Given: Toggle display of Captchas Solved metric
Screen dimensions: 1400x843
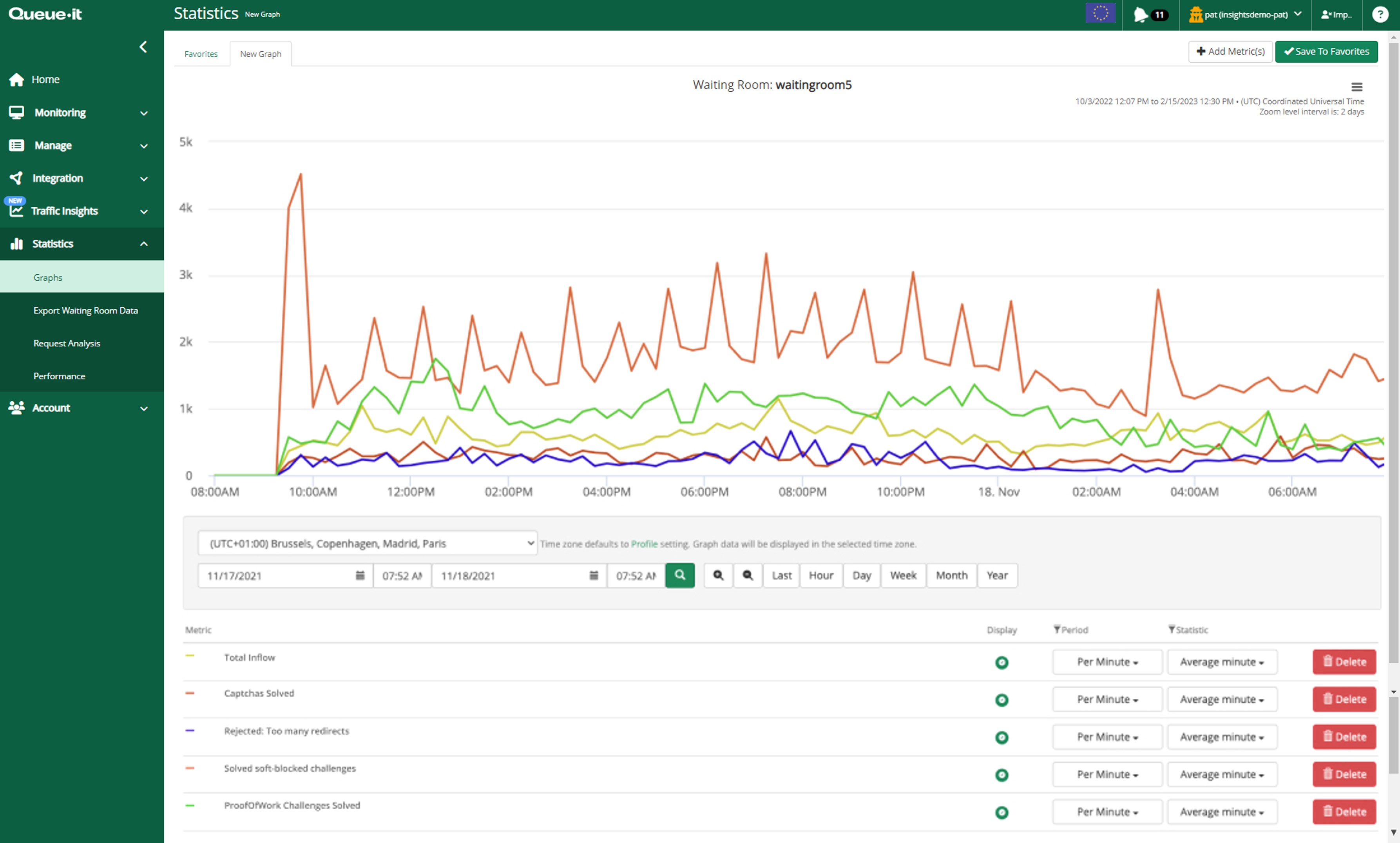Looking at the screenshot, I should coord(1002,700).
